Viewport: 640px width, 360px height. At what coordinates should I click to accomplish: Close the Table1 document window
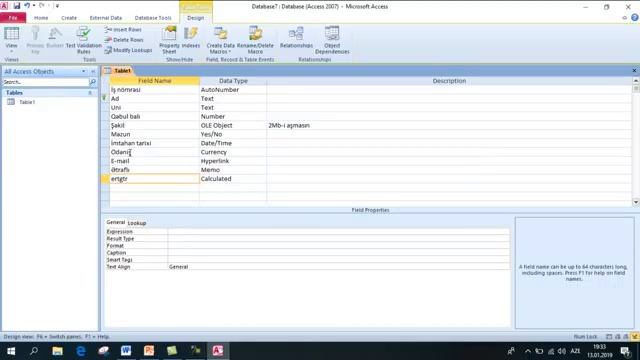(634, 71)
